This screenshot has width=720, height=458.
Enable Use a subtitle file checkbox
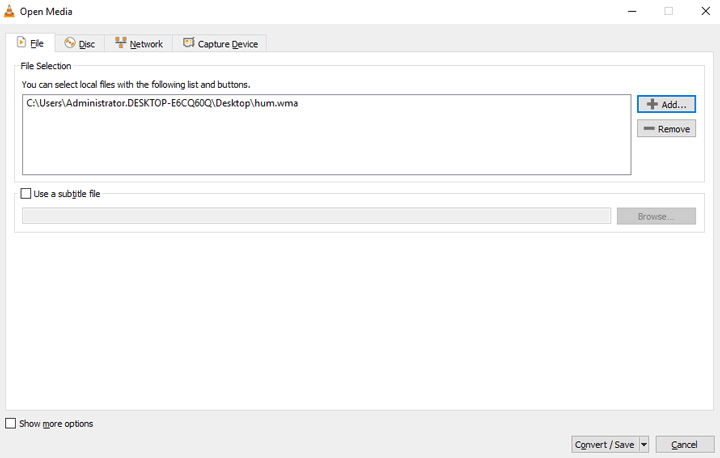point(26,193)
